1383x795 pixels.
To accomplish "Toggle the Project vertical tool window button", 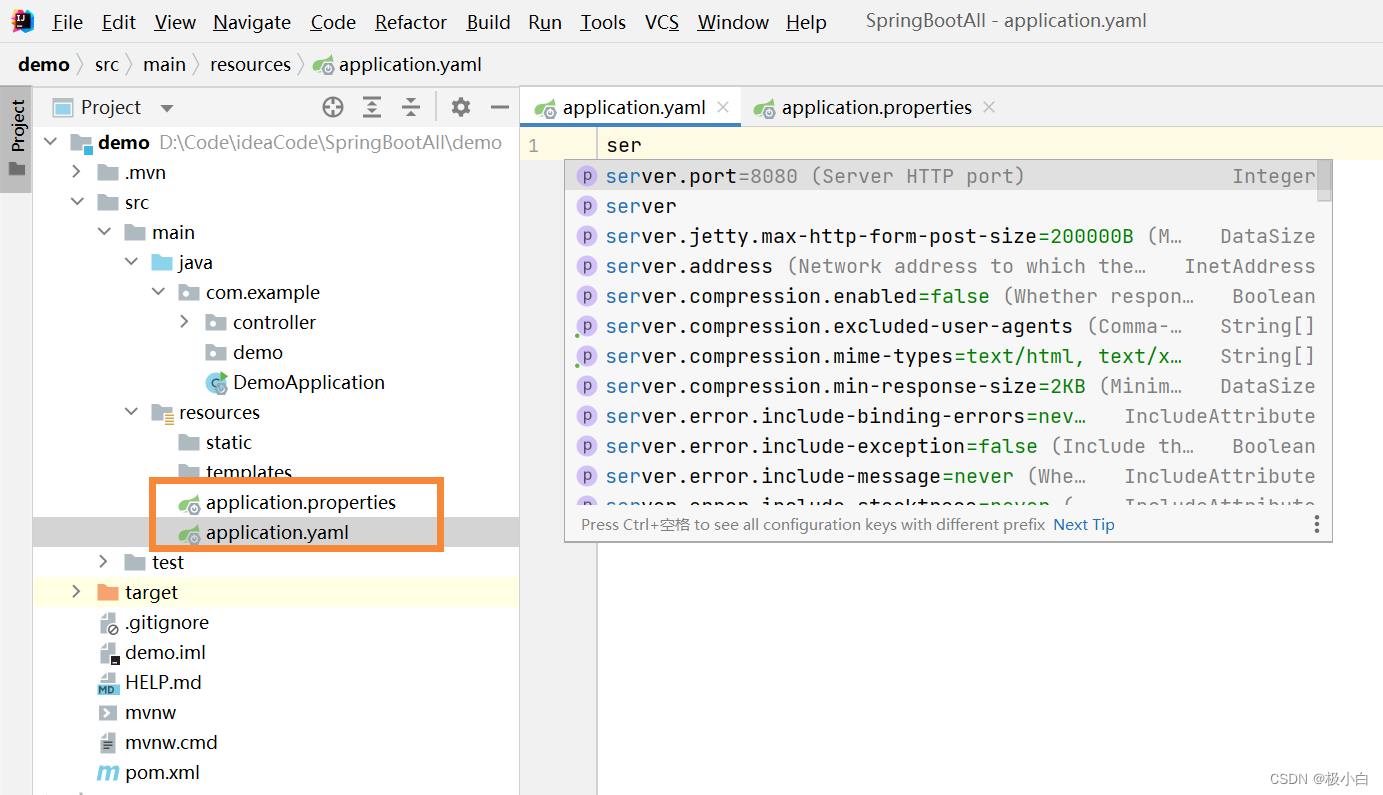I will pyautogui.click(x=17, y=138).
